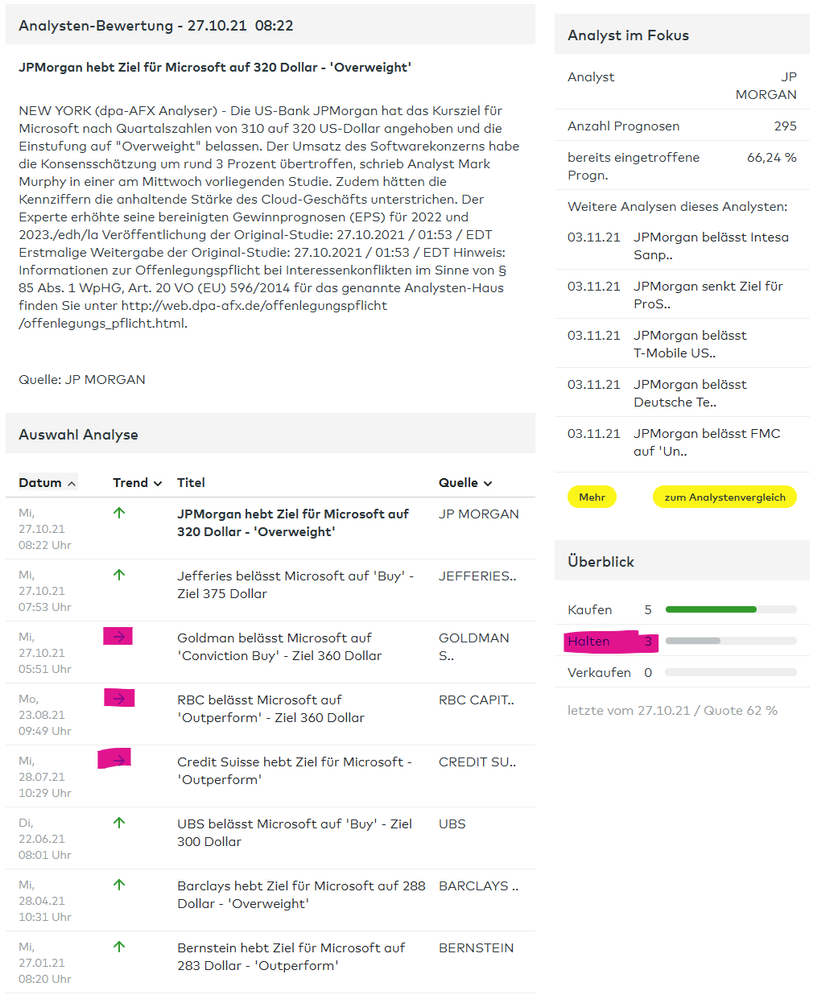Click green up arrow in UBS row

[120, 823]
